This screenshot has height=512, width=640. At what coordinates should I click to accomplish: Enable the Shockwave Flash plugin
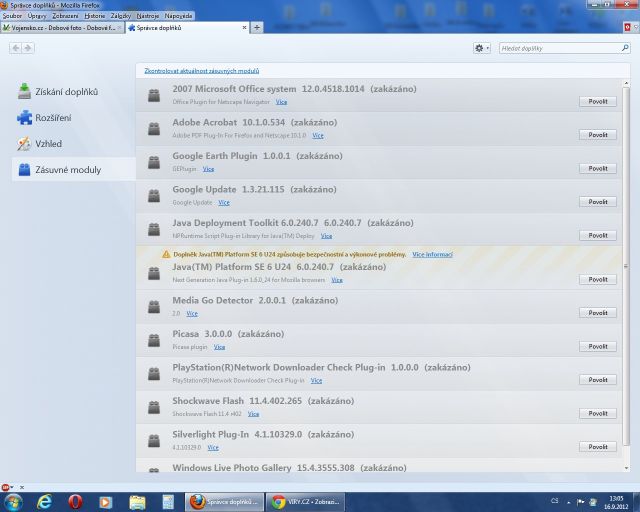pyautogui.click(x=598, y=413)
